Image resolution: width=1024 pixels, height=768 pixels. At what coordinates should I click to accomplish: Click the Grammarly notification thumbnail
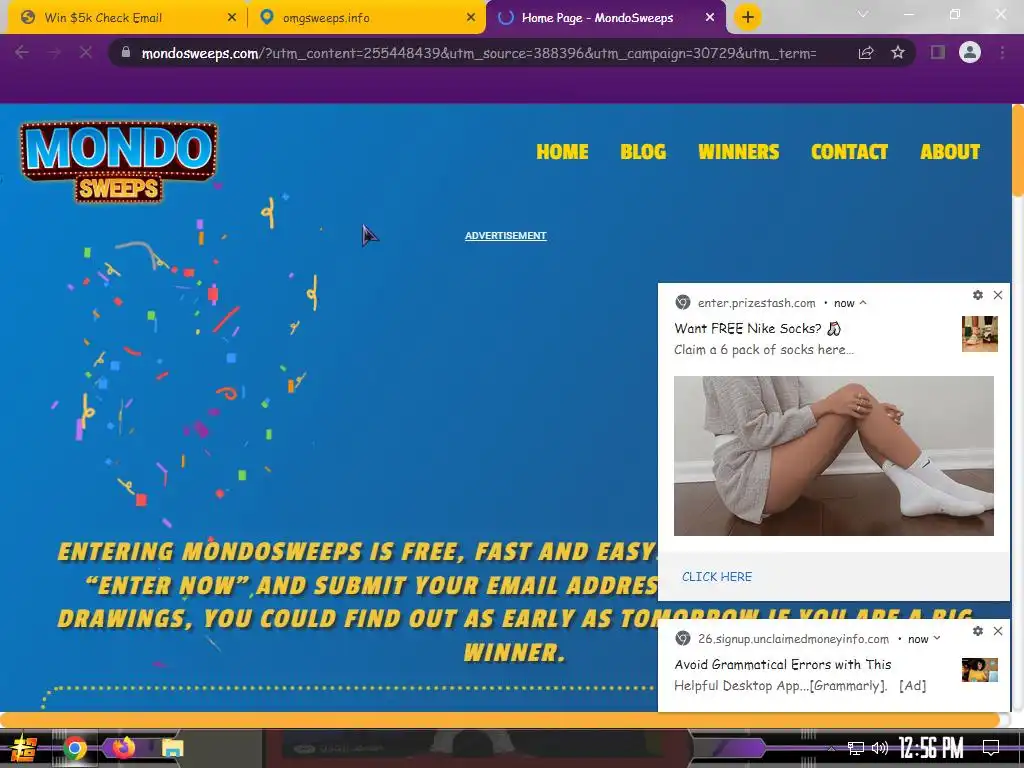click(x=980, y=670)
